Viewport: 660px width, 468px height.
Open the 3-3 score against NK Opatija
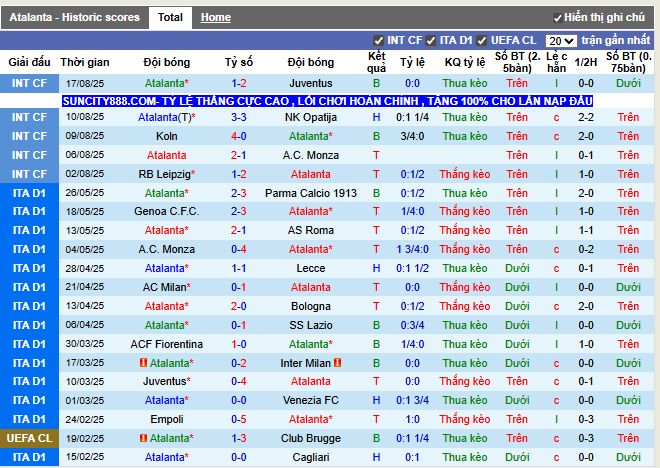(x=239, y=117)
